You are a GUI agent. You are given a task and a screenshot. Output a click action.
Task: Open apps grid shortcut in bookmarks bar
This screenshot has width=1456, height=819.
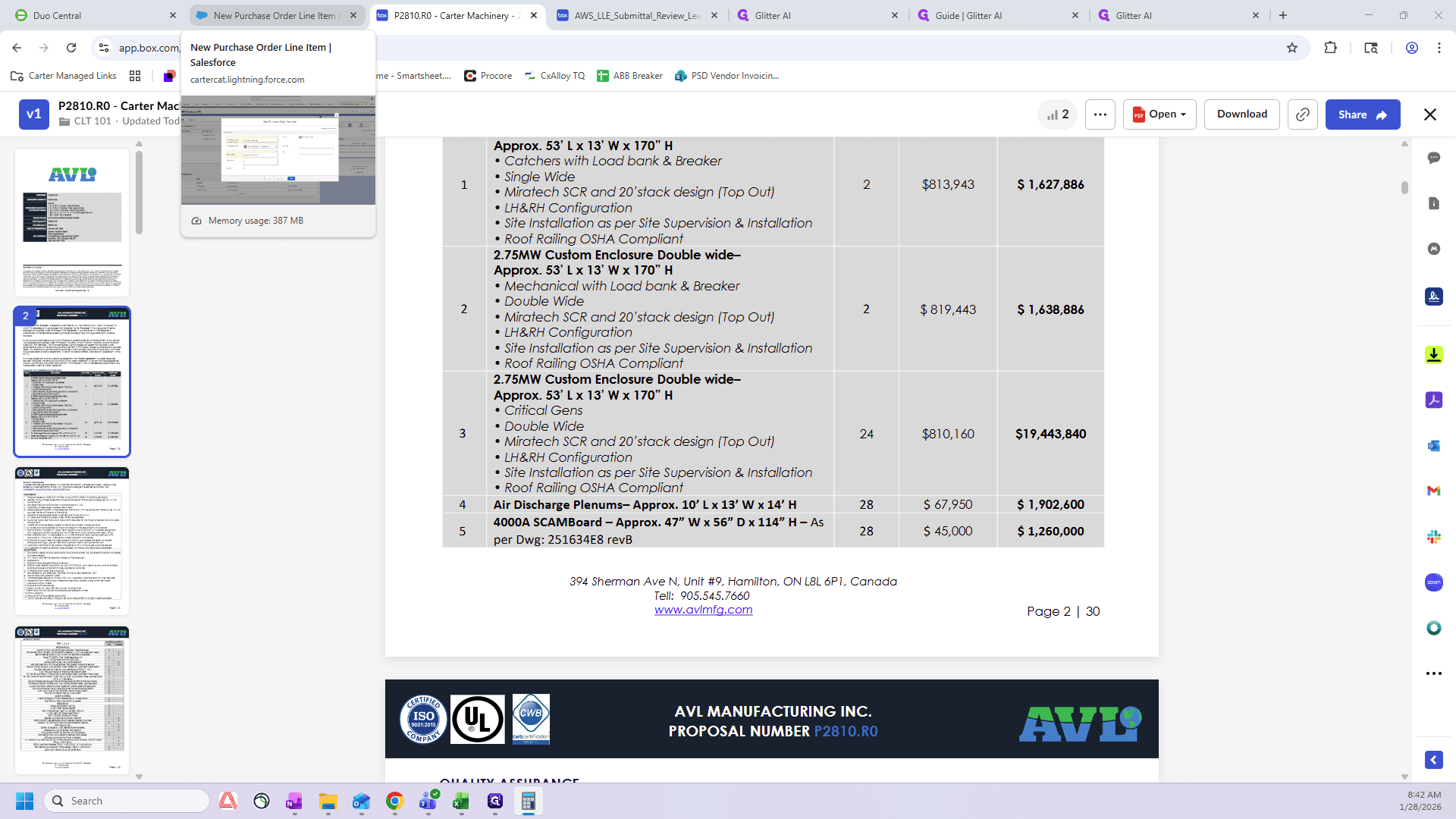(135, 76)
